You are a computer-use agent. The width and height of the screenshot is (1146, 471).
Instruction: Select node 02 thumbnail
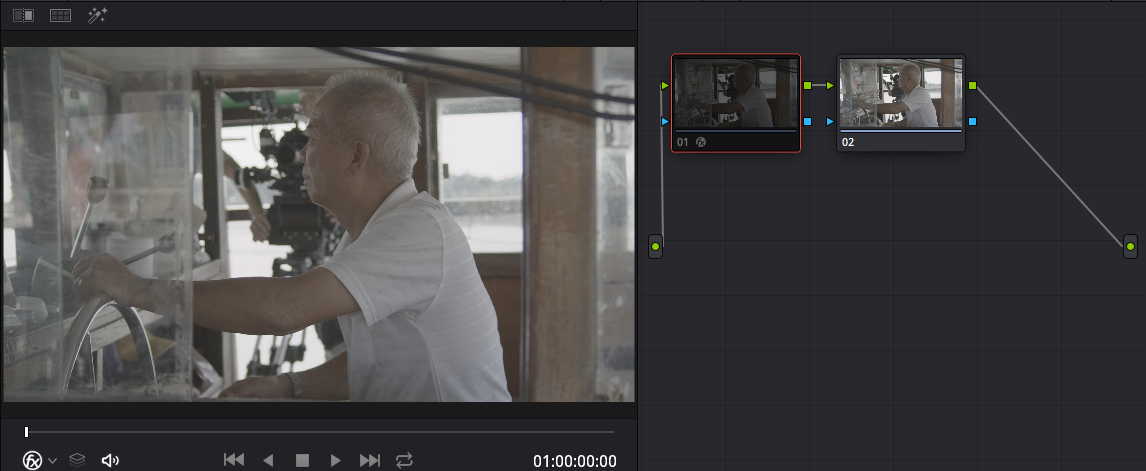[x=900, y=94]
